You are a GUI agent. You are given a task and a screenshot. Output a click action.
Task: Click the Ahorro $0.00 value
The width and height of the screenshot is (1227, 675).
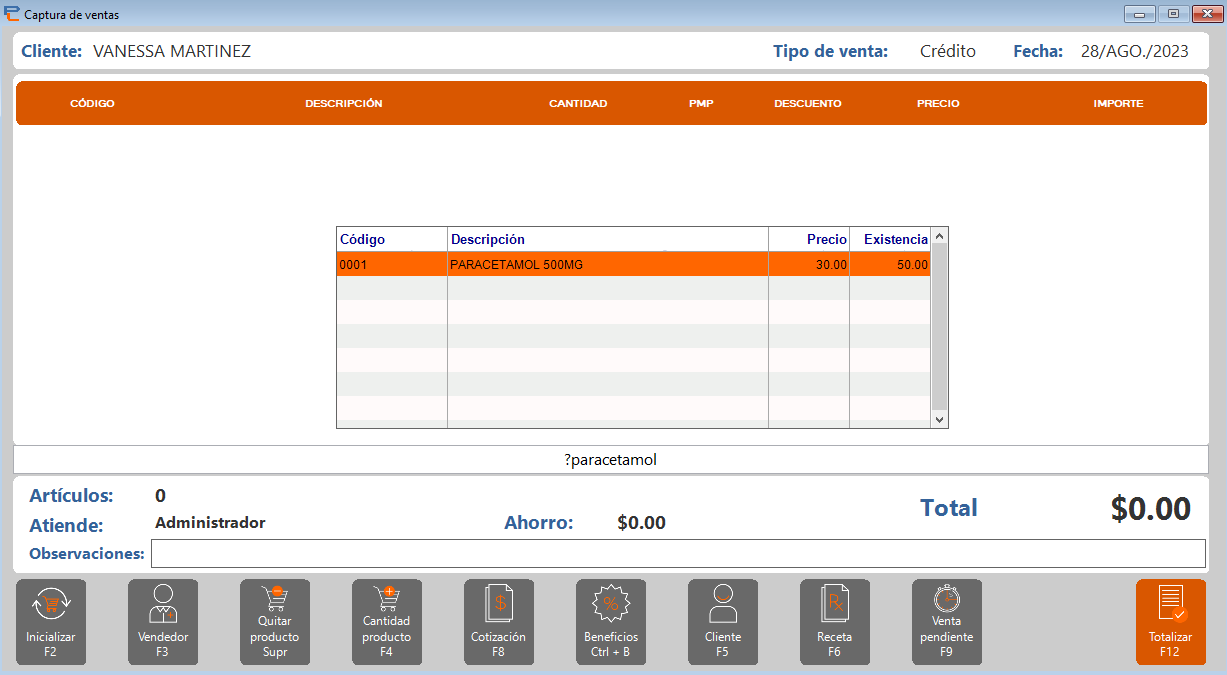coord(641,522)
